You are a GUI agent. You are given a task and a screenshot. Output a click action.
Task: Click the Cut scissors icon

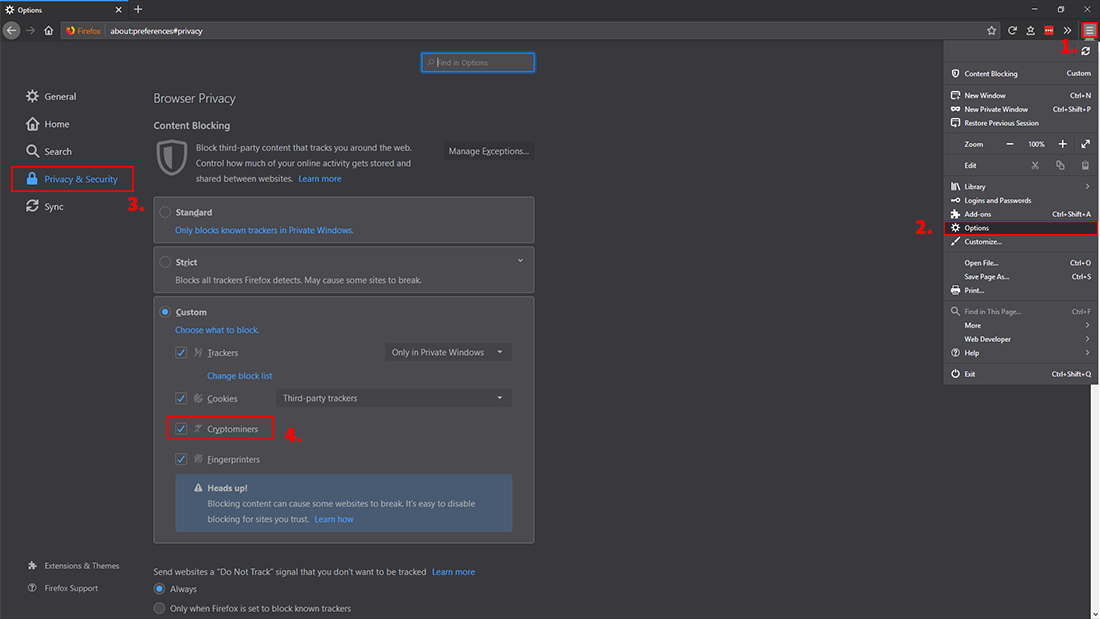(x=1035, y=166)
